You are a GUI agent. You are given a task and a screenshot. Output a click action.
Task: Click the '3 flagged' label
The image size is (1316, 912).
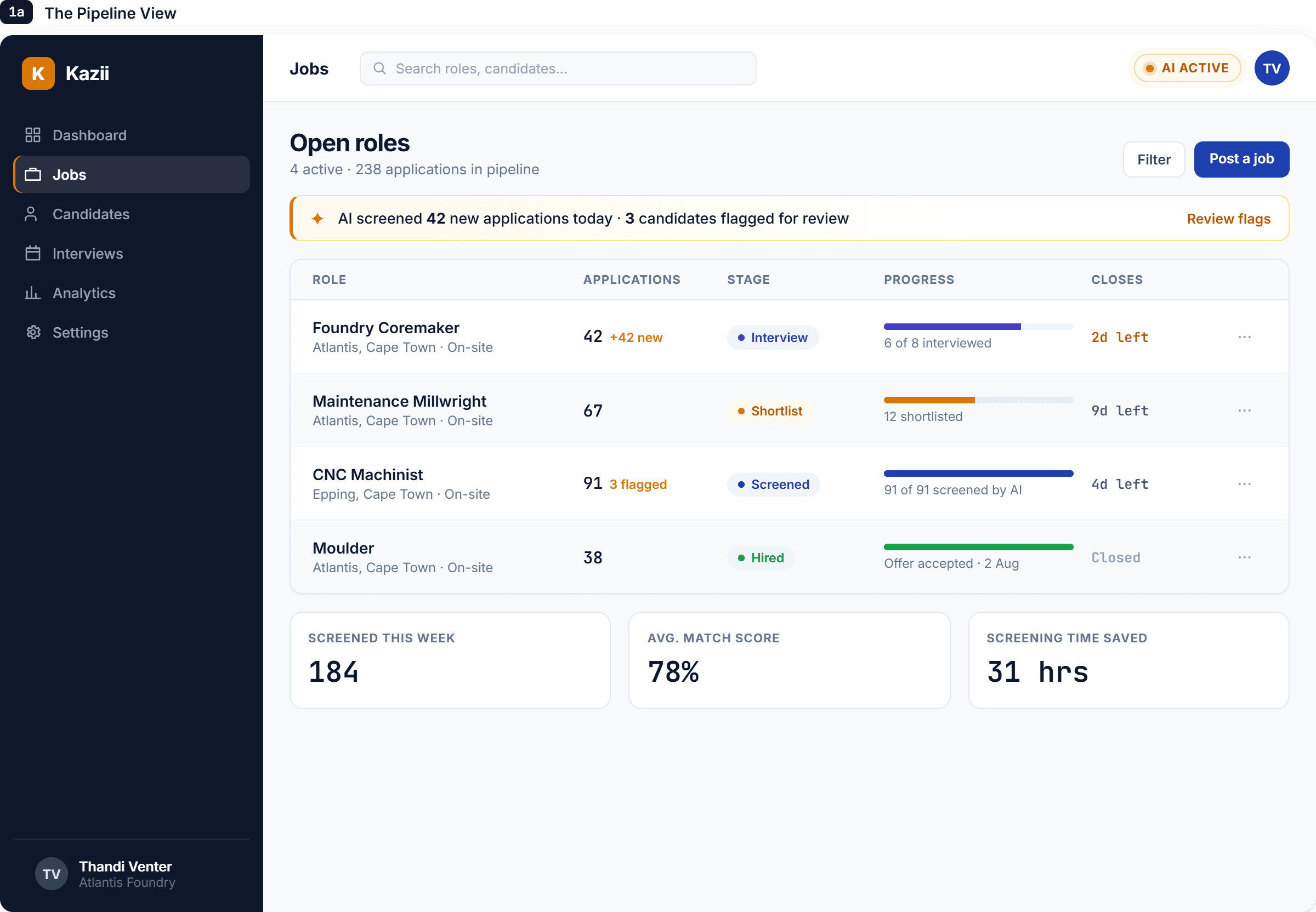click(x=638, y=485)
